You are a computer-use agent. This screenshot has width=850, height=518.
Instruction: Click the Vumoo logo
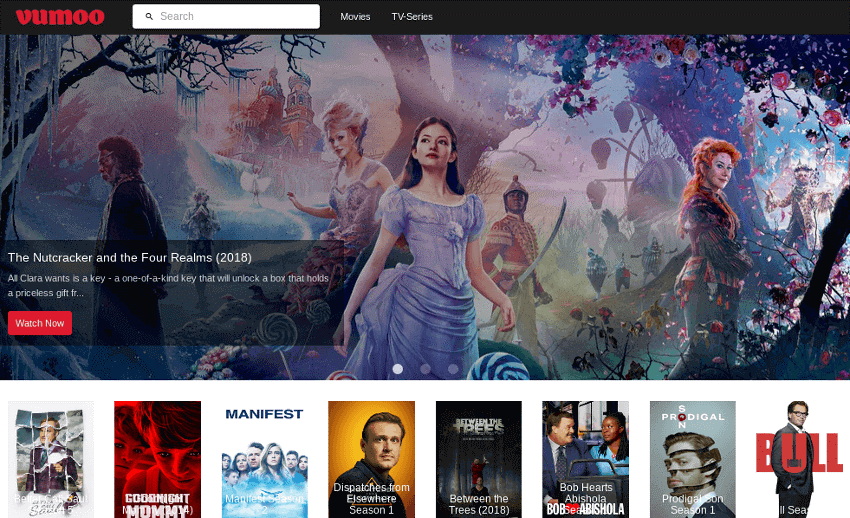60,17
